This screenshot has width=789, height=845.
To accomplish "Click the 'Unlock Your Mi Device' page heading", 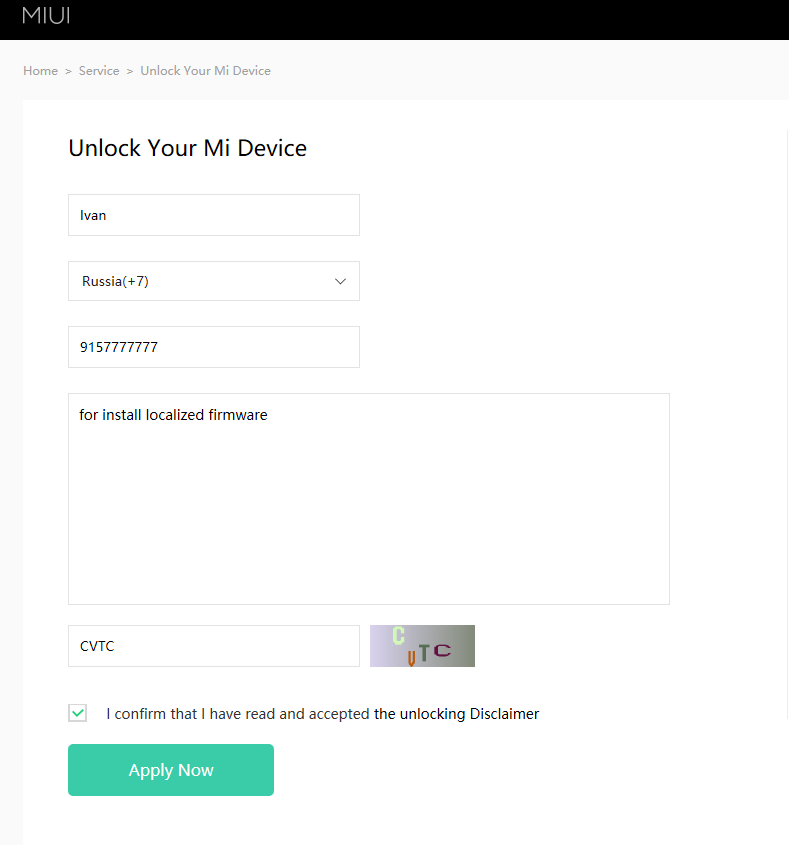I will click(187, 148).
